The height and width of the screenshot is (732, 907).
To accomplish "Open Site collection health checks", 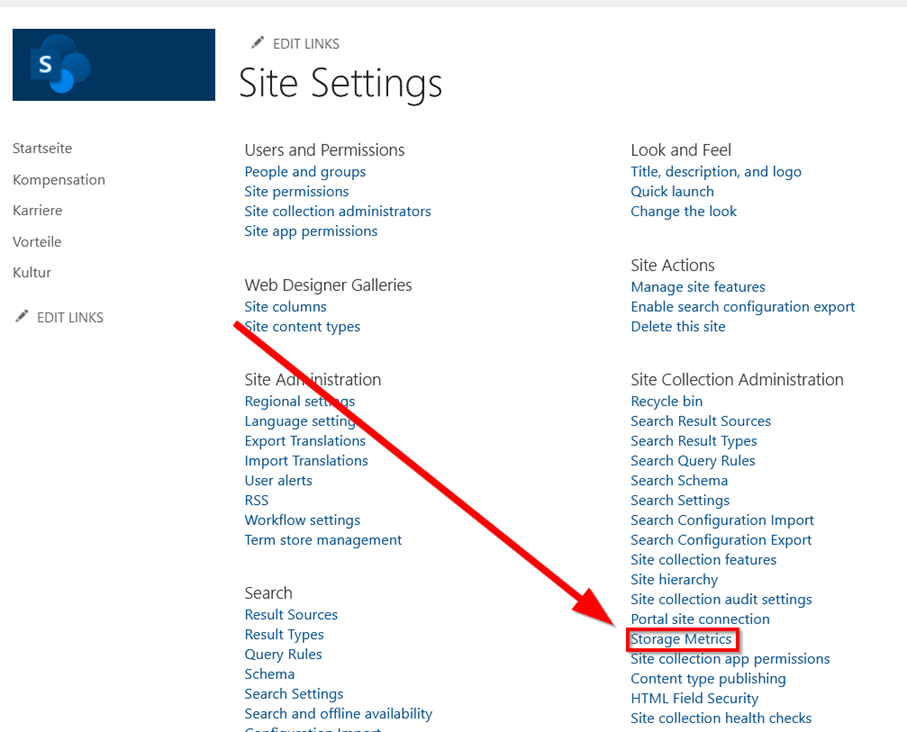I will coord(721,718).
